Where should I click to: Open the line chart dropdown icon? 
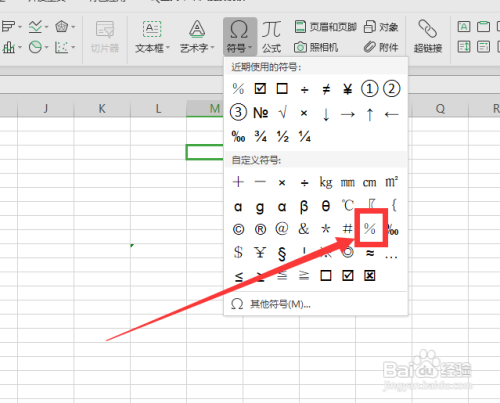click(x=38, y=26)
